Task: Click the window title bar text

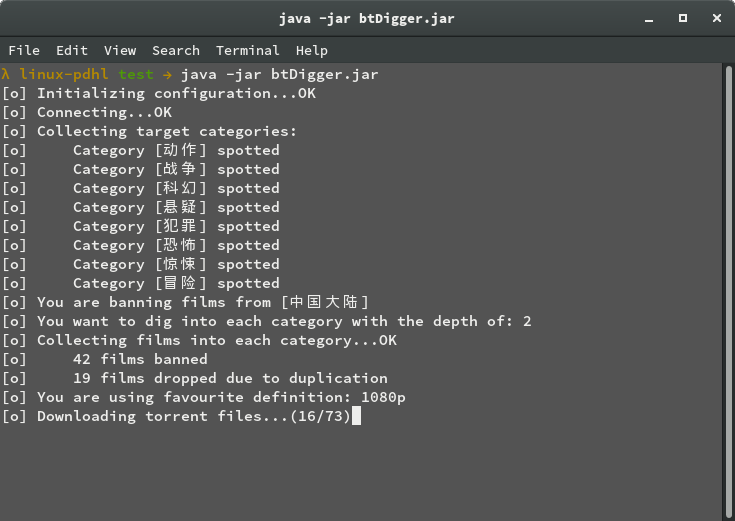Action: click(367, 19)
